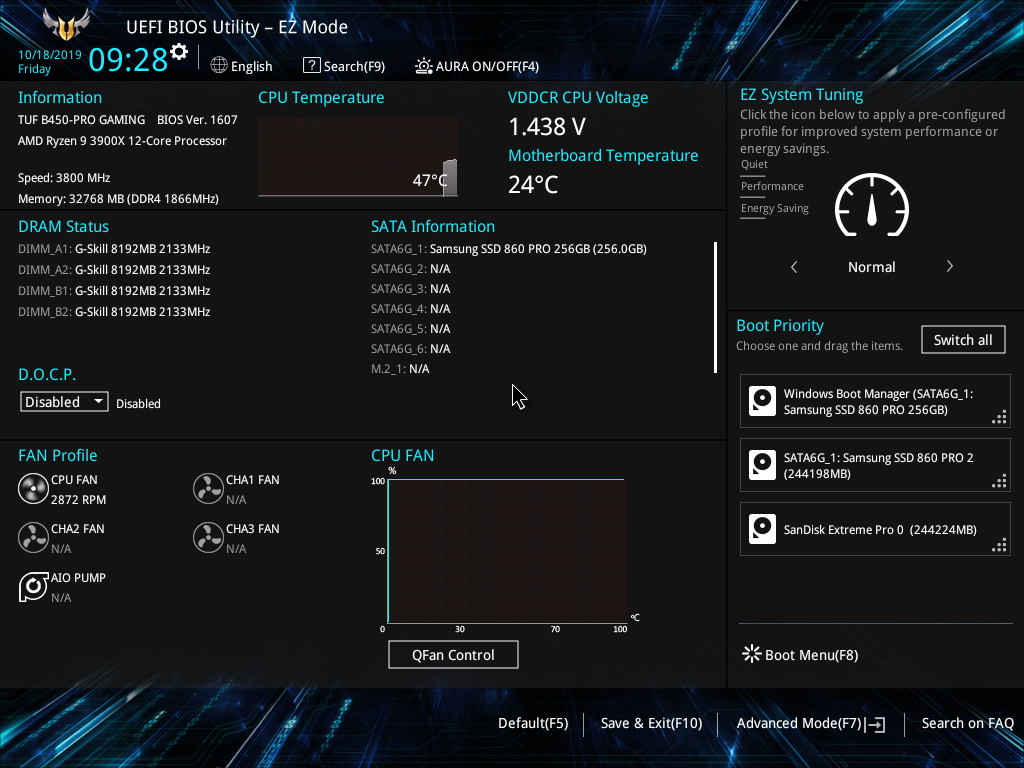The image size is (1024, 768).
Task: Click the next tuning profile chevron
Action: tap(950, 266)
